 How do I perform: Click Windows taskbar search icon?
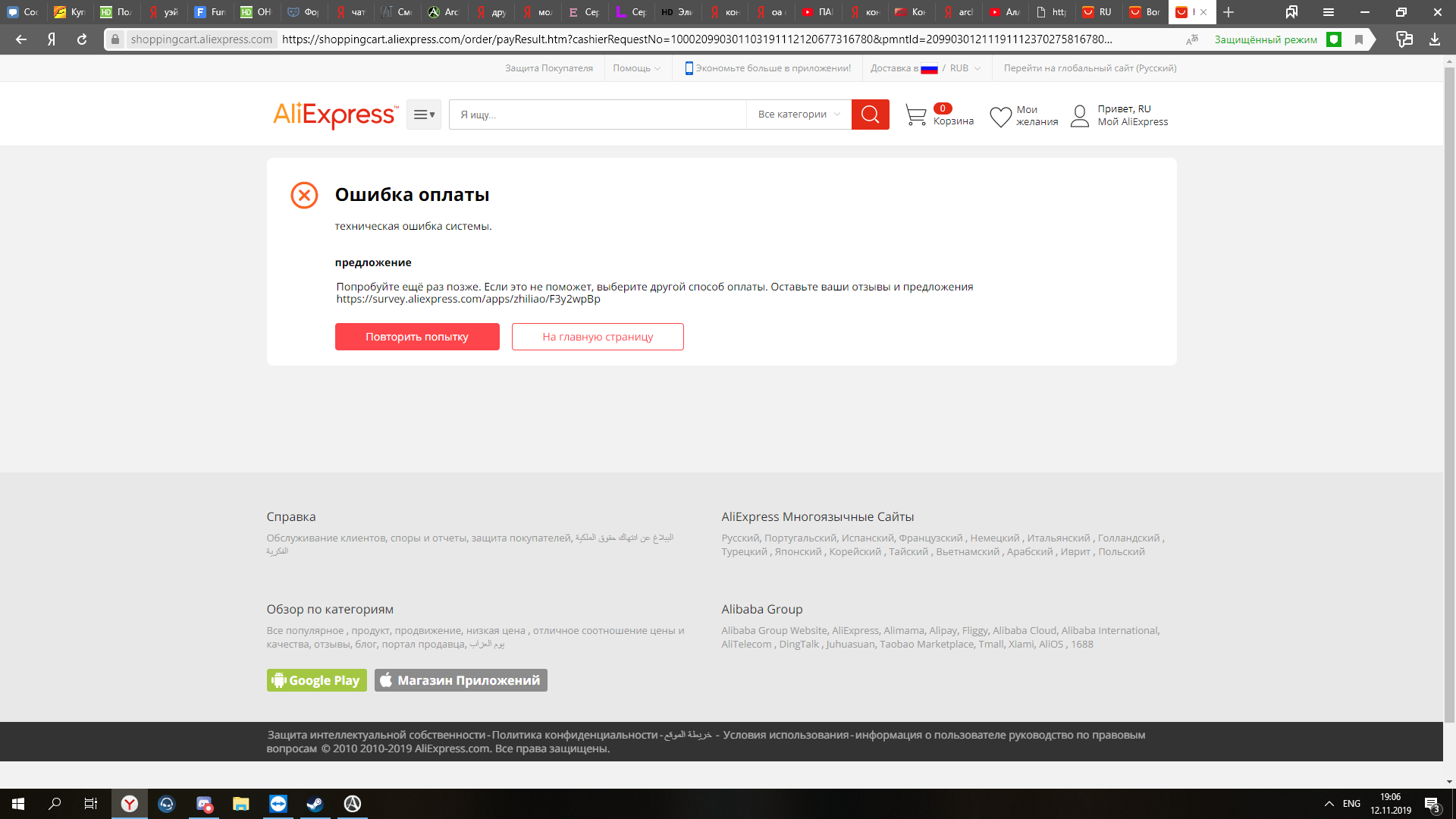(x=55, y=804)
